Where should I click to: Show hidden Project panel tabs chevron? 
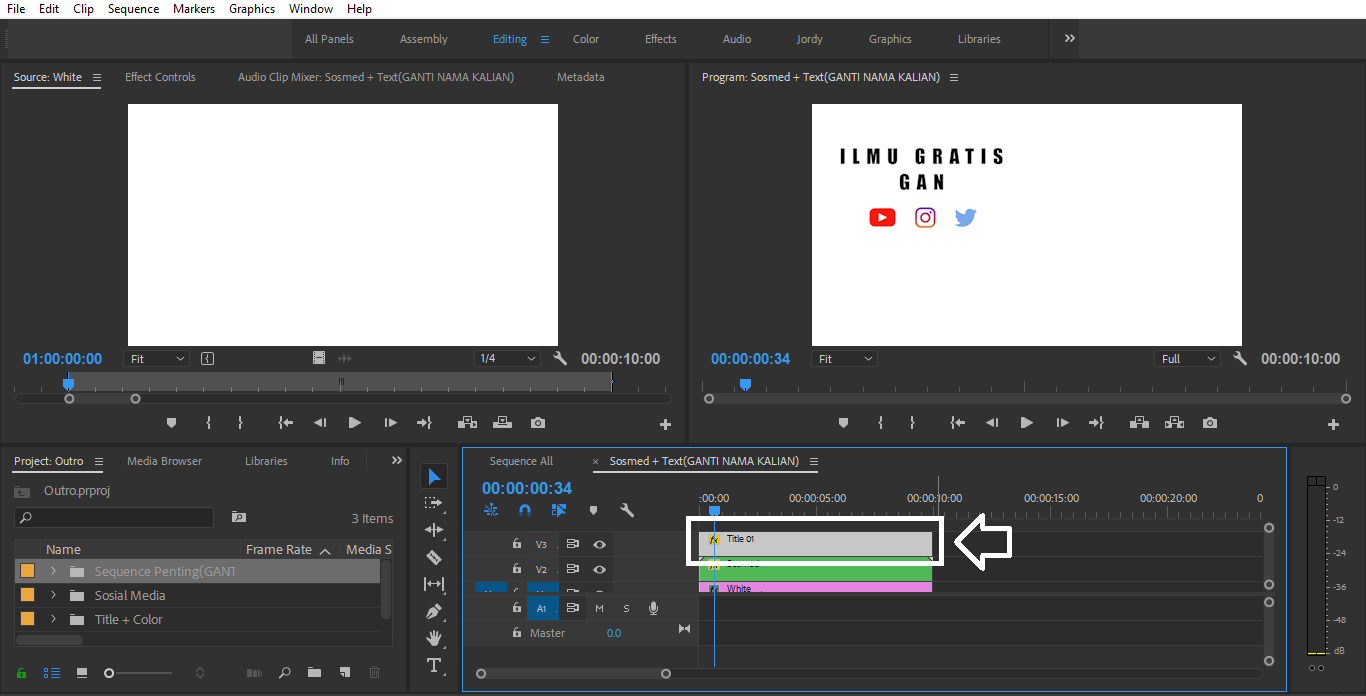397,460
